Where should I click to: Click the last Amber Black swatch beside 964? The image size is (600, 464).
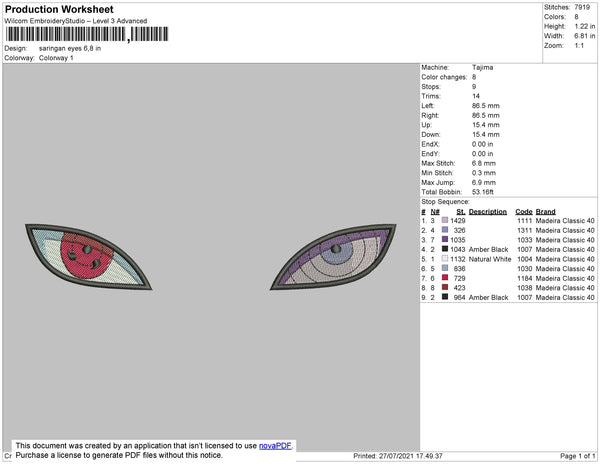[x=445, y=297]
